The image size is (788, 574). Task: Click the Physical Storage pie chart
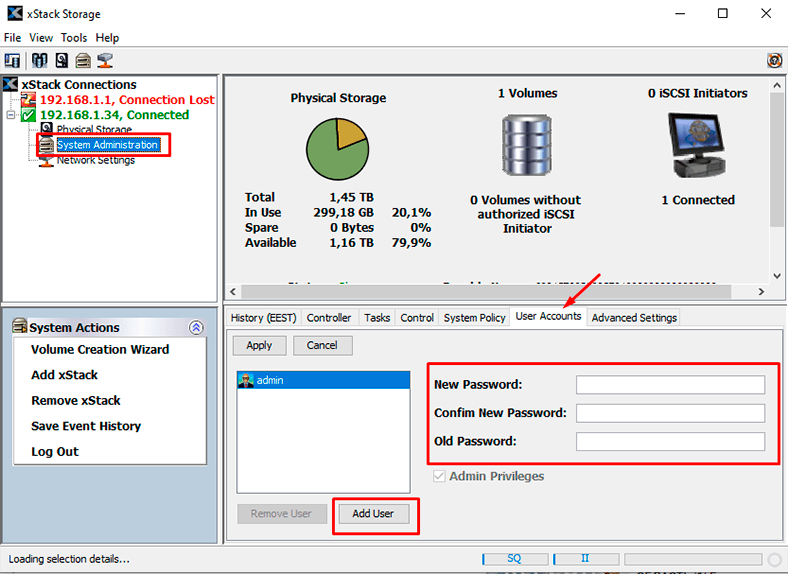(x=338, y=149)
